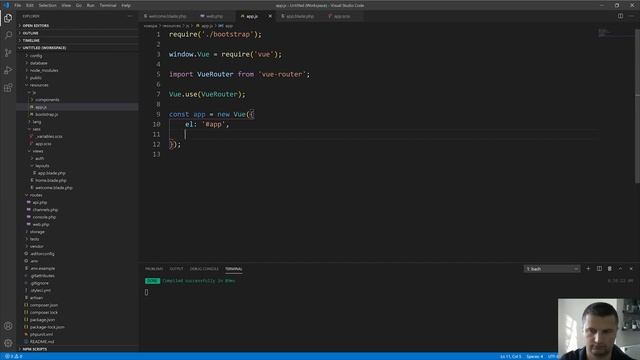Expand the public folder
This screenshot has width=640, height=360.
(x=36, y=78)
